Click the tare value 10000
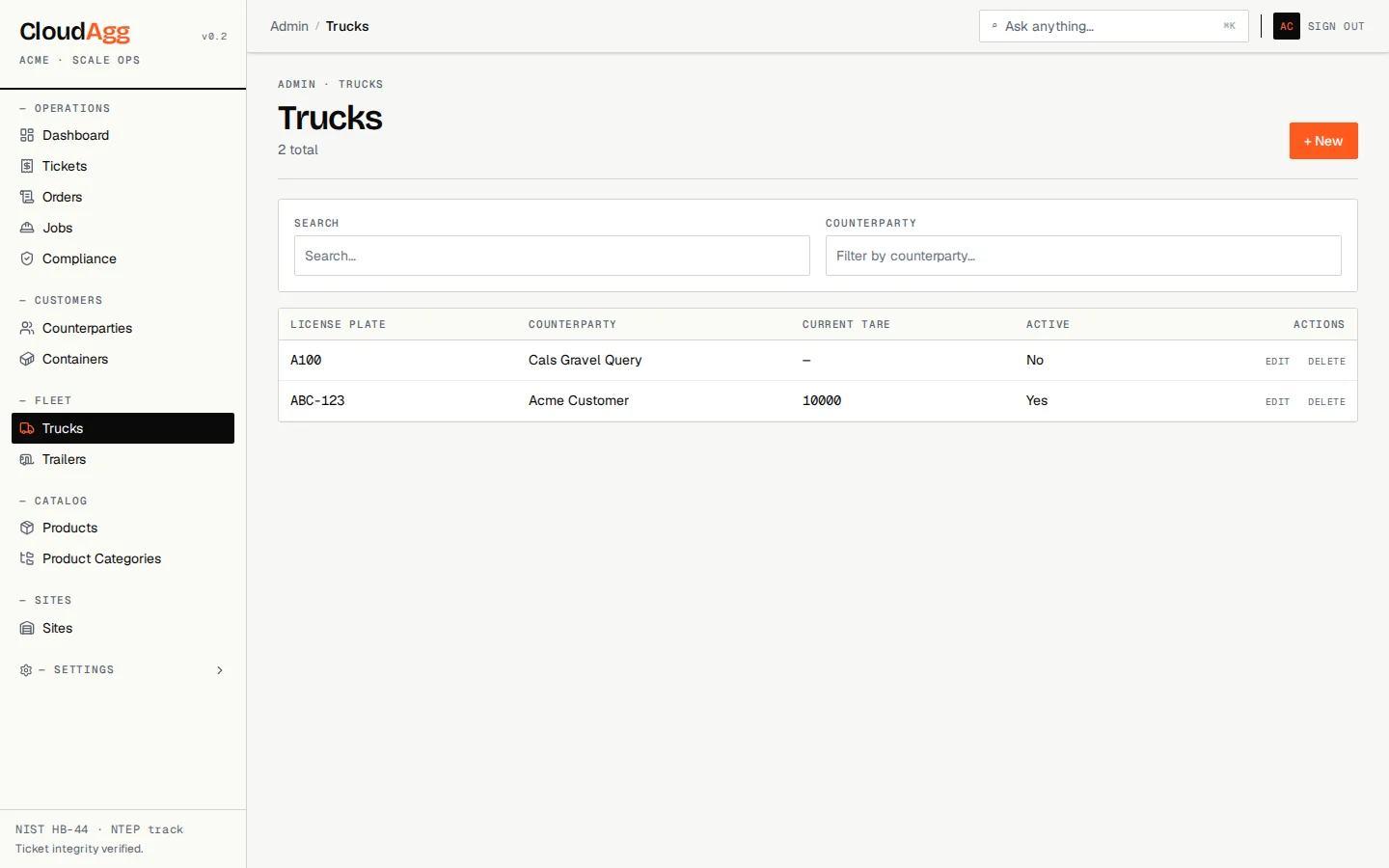 [822, 400]
